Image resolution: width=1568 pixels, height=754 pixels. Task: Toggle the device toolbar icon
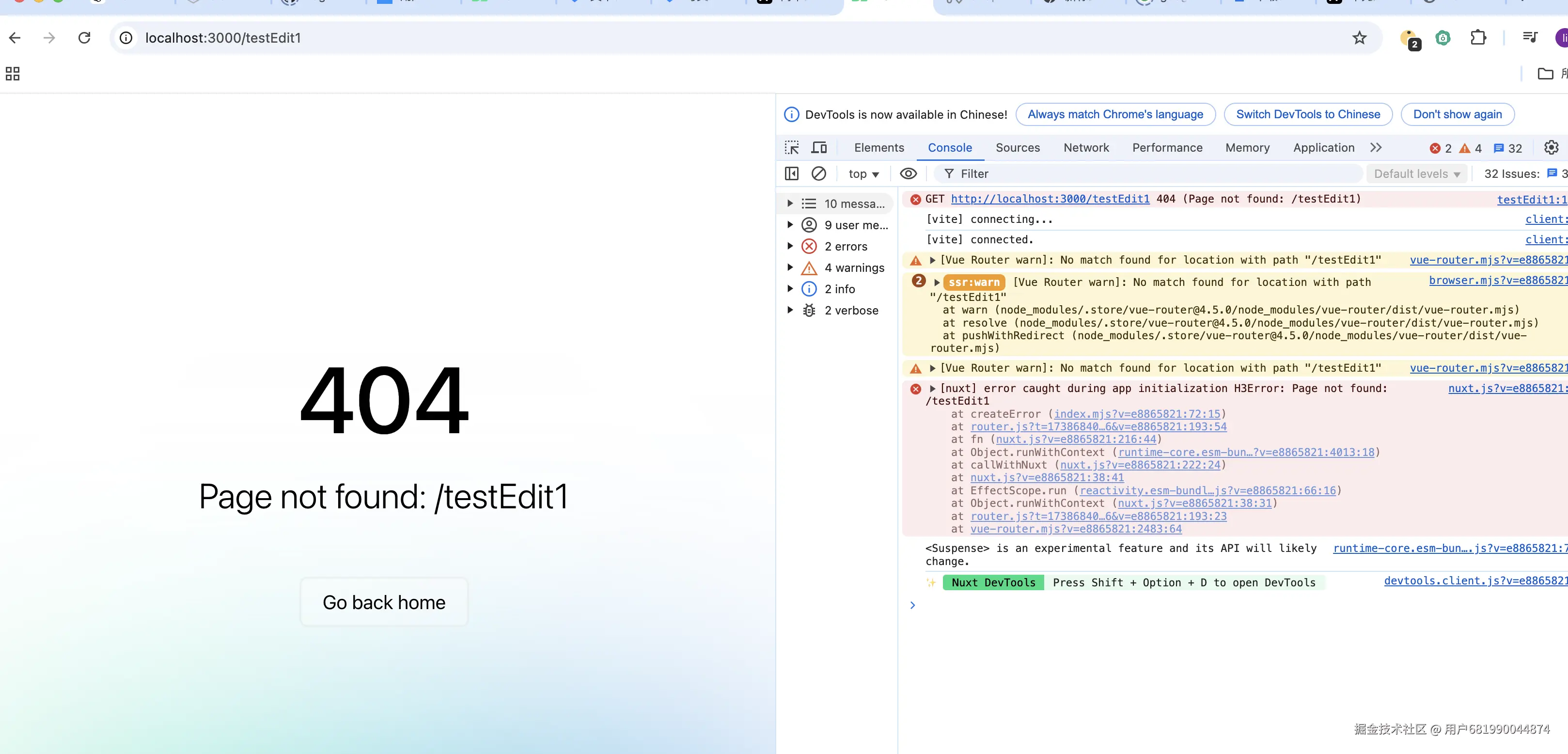[819, 148]
